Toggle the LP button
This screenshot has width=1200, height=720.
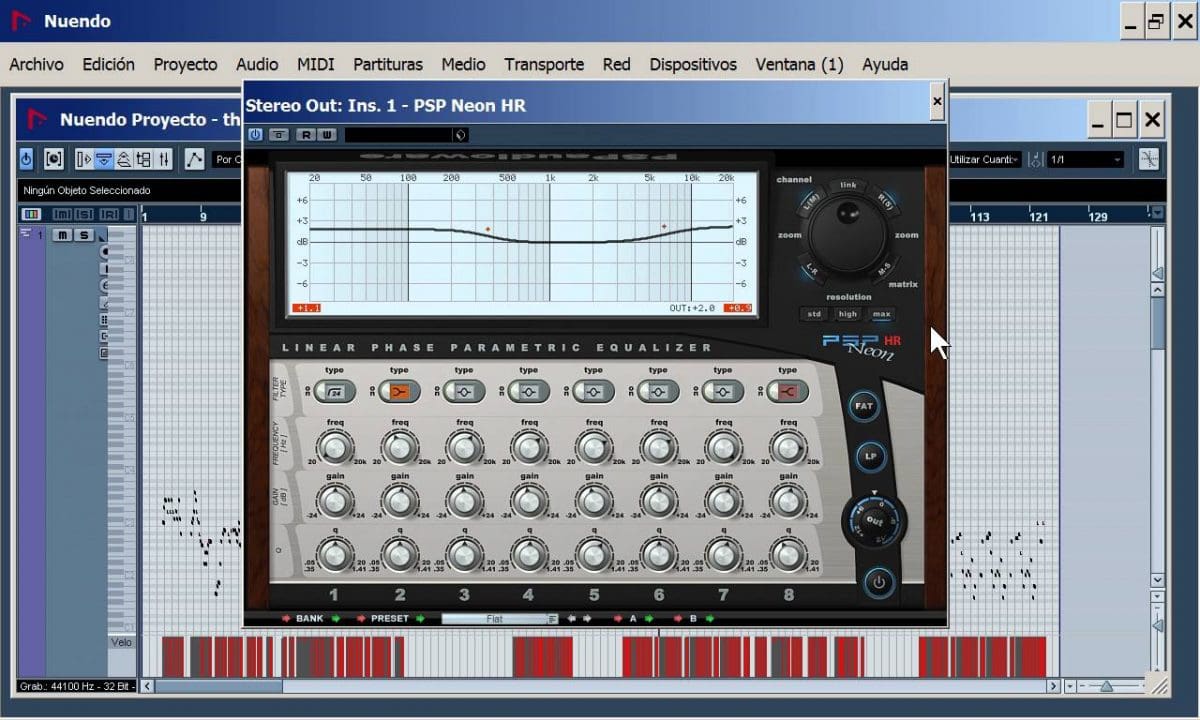(x=870, y=456)
